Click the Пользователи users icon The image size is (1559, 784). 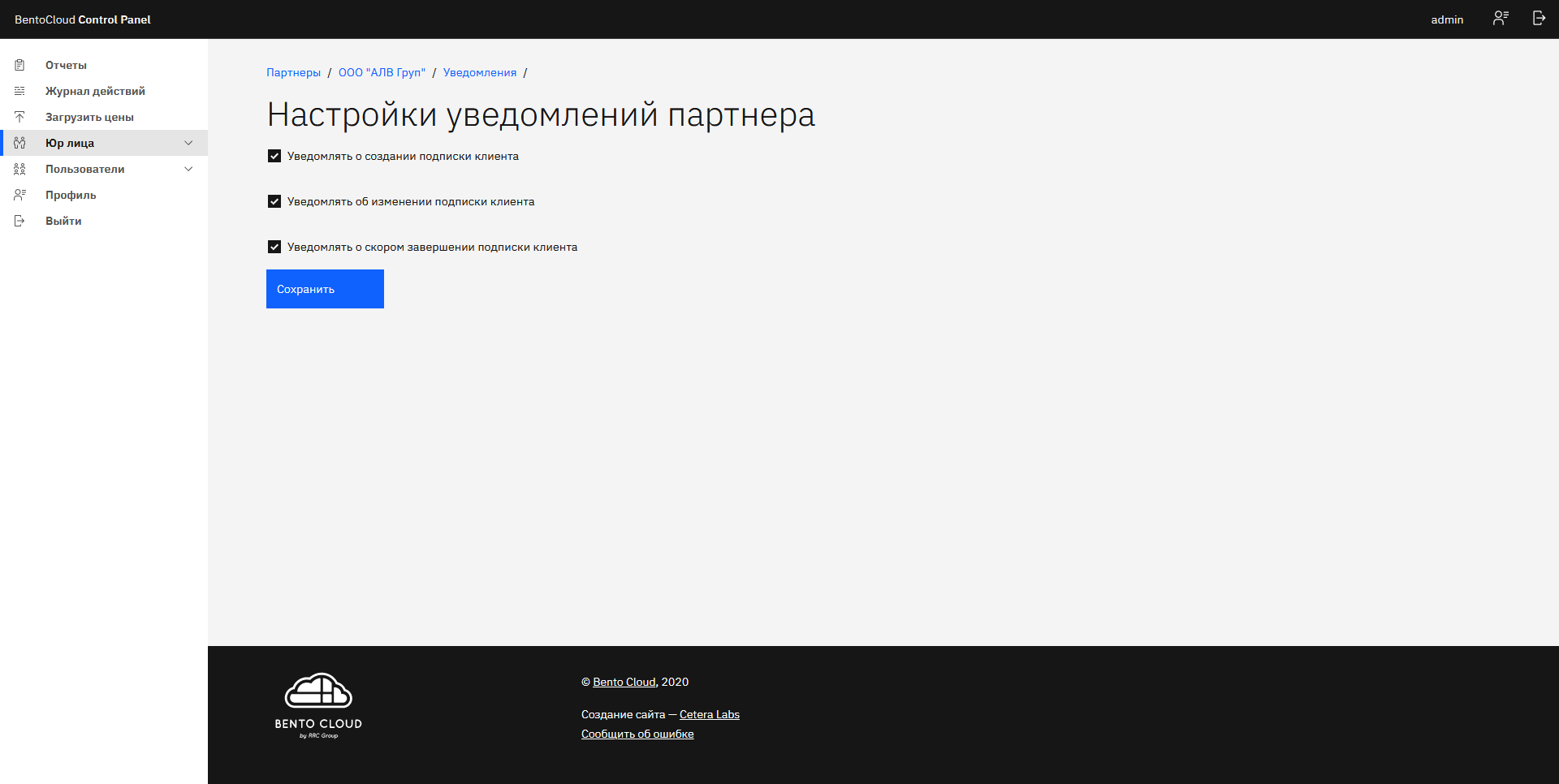coord(19,169)
